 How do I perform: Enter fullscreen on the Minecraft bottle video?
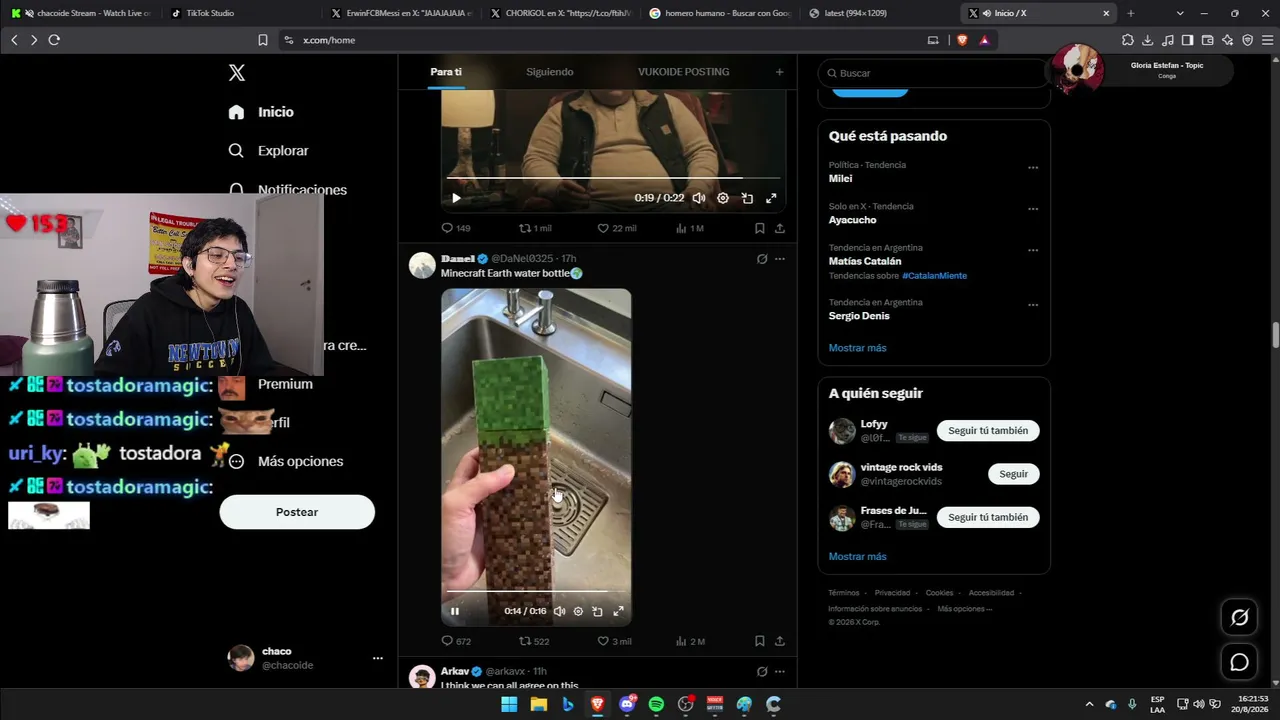pos(618,611)
